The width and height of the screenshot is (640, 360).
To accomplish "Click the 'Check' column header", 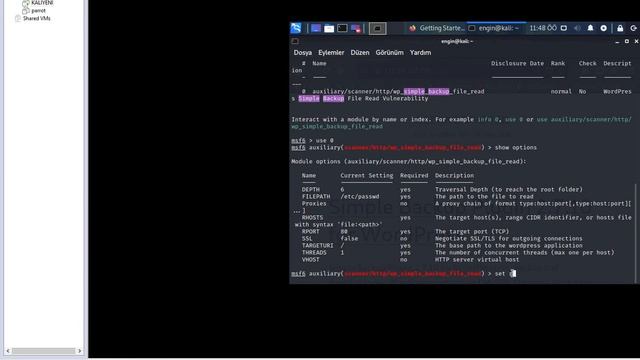I will click(587, 63).
